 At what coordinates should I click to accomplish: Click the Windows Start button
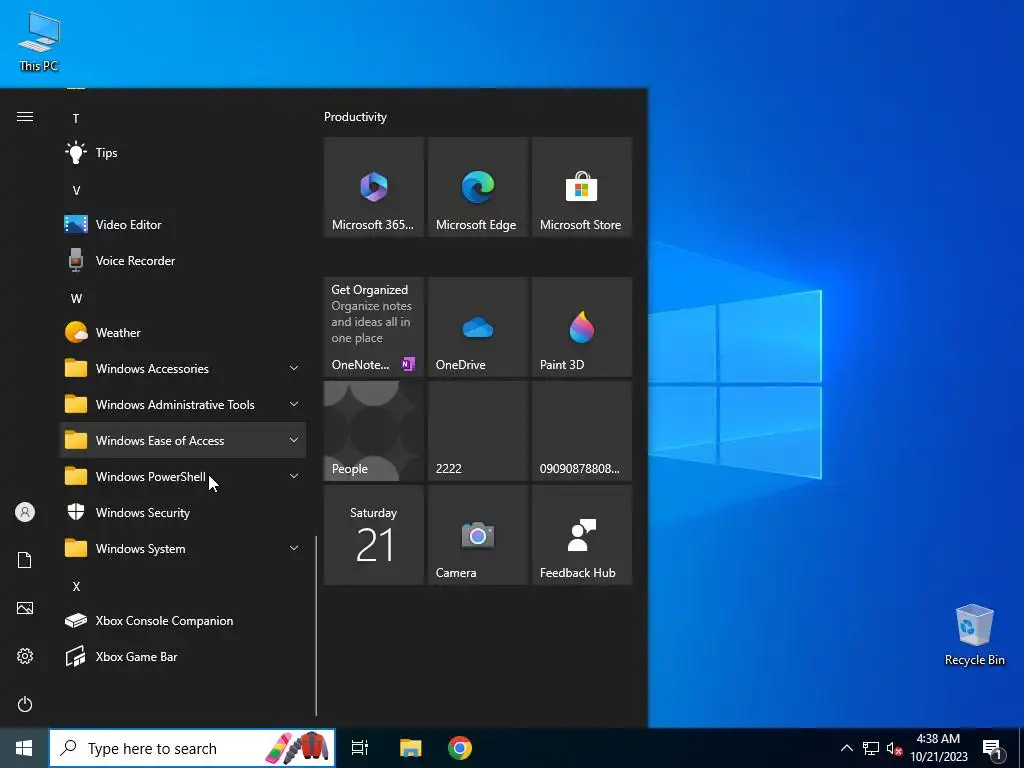click(24, 748)
